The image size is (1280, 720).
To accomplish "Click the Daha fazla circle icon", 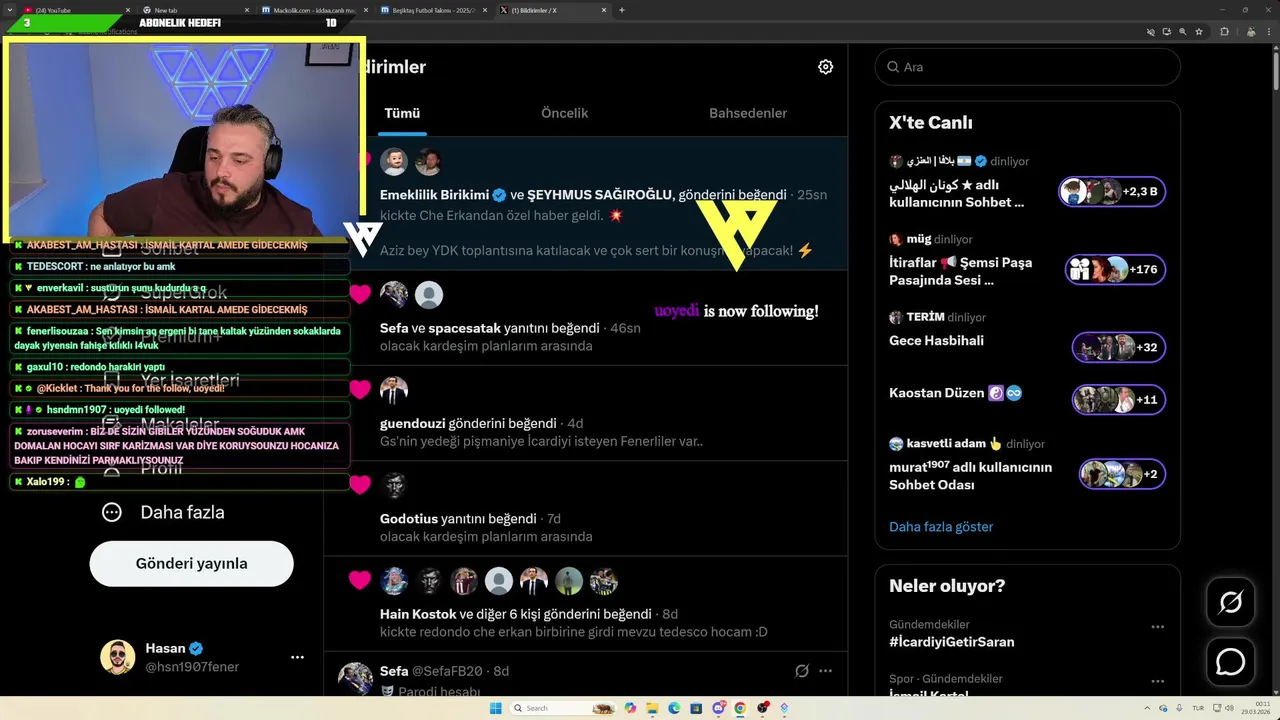I will pos(112,512).
